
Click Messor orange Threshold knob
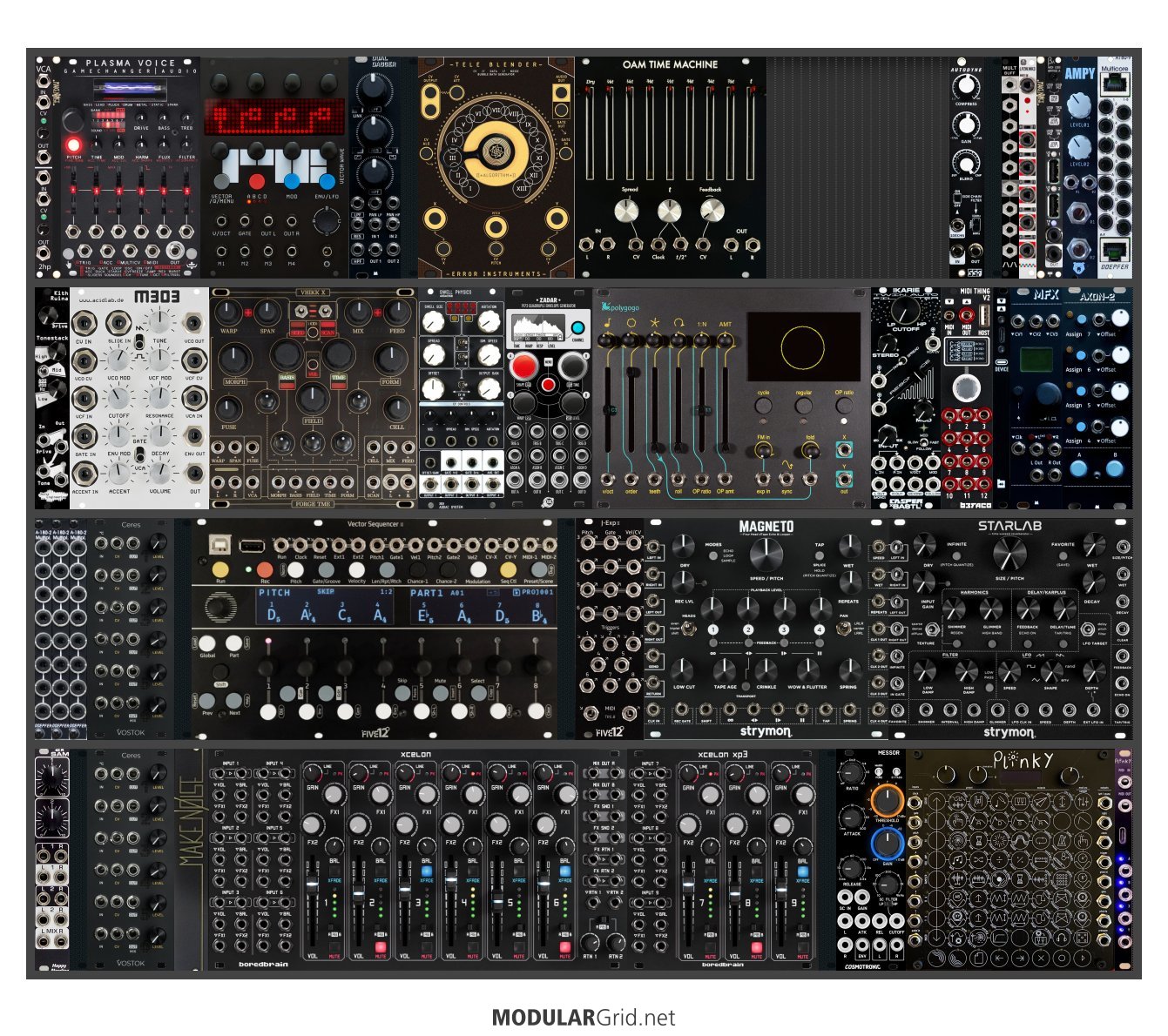coord(887,799)
